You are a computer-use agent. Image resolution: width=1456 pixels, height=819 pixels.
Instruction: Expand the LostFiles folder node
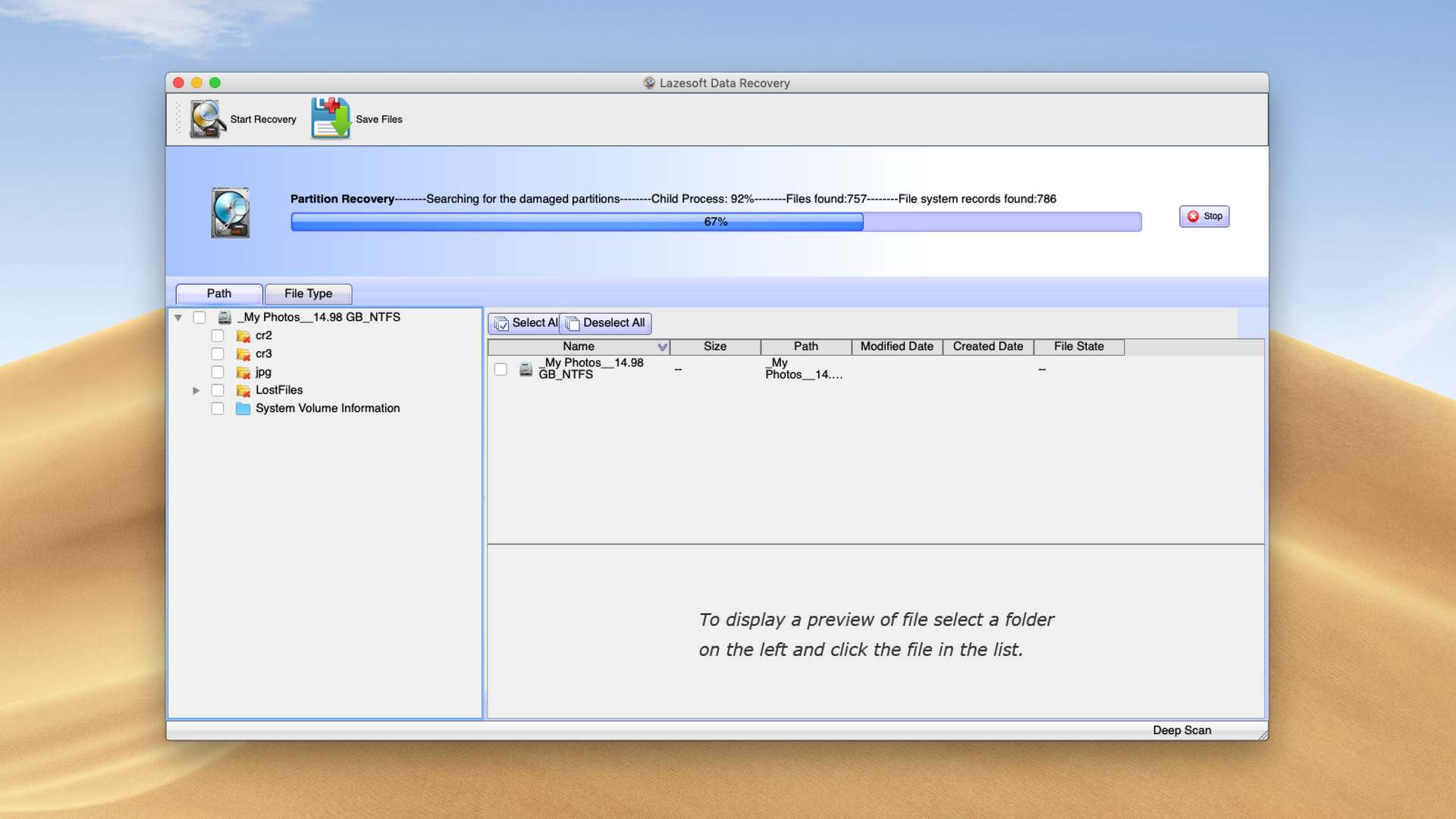196,391
